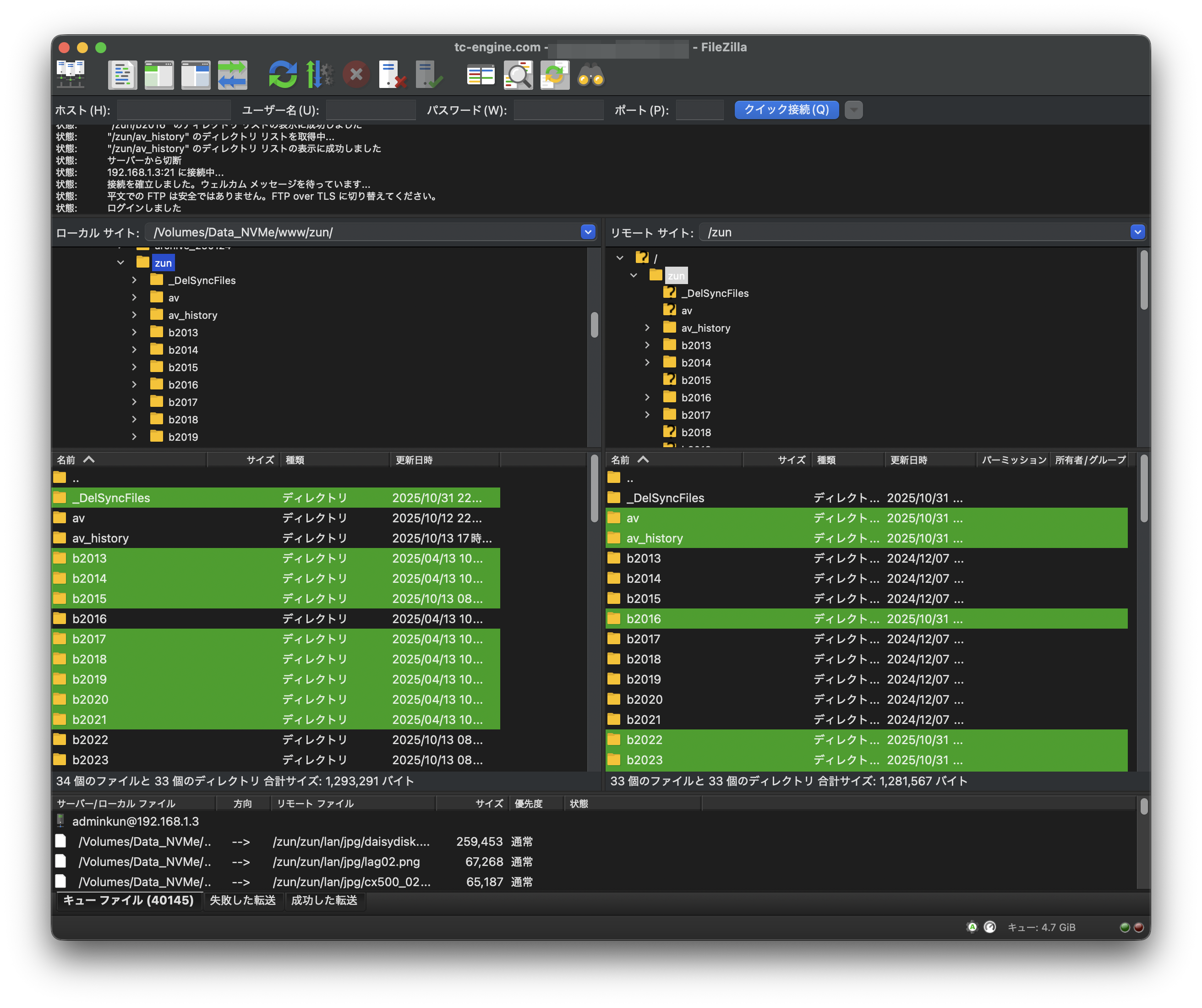This screenshot has height=1008, width=1202.
Task: Click the クイック接続 button
Action: (786, 110)
